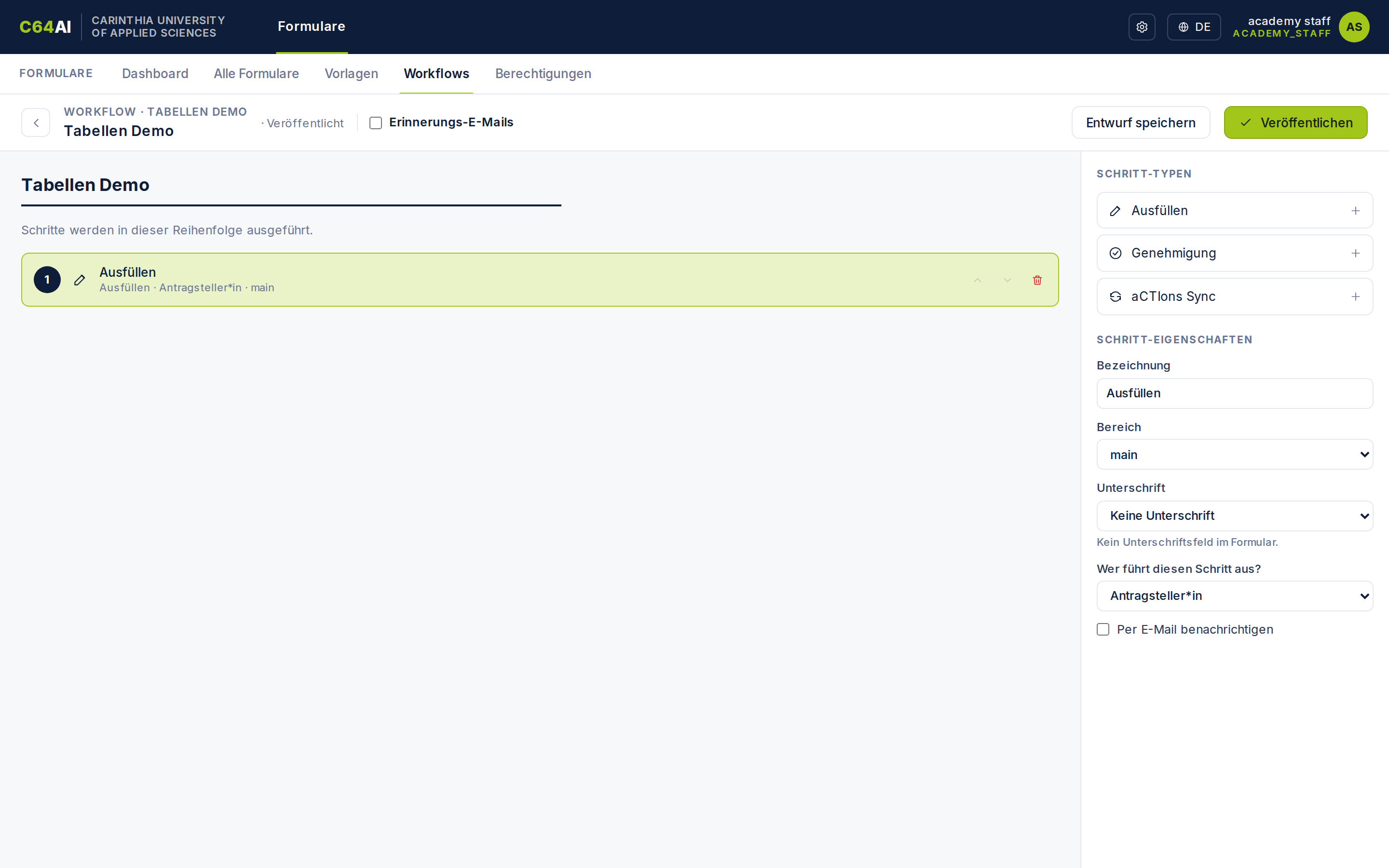This screenshot has height=868, width=1389.
Task: Check Per E-Mail benachrichtigen
Action: click(1103, 629)
